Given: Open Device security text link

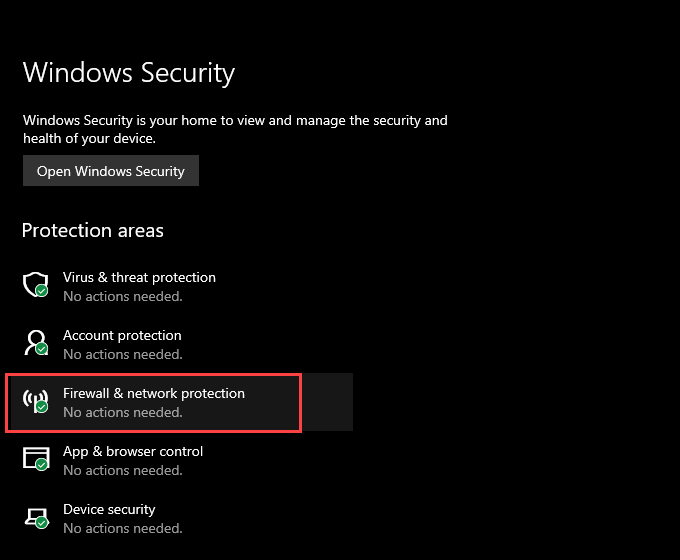Looking at the screenshot, I should [109, 509].
